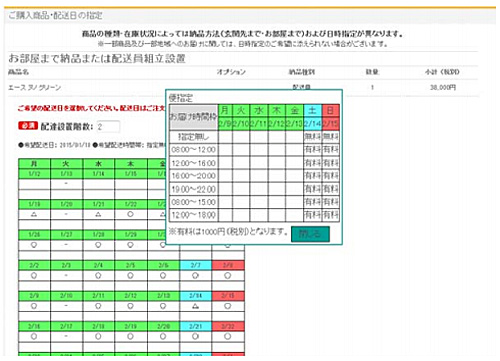
Task: Choose the circle mark under 2/15
Action: (227, 306)
